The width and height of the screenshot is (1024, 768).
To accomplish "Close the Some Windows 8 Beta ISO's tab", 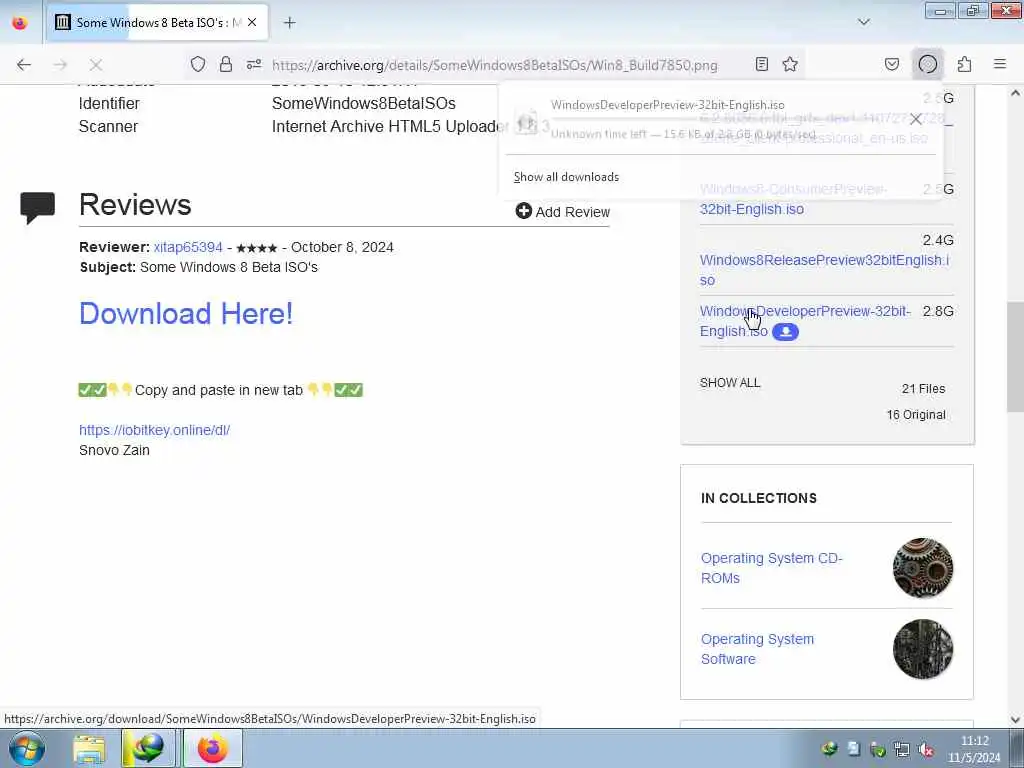I will coord(252,22).
